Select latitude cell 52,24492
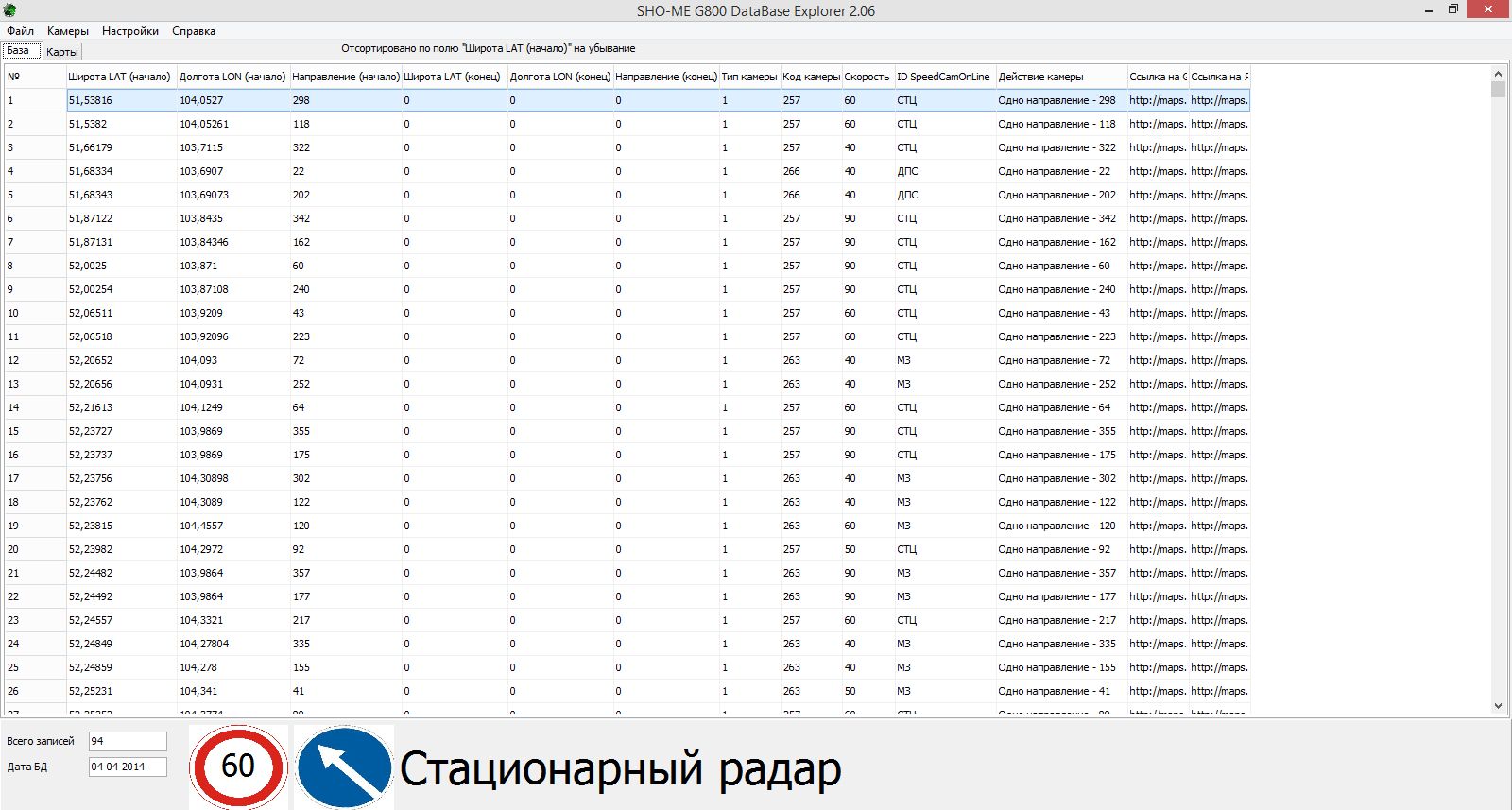Screen dimensions: 1512x810 [x=122, y=596]
